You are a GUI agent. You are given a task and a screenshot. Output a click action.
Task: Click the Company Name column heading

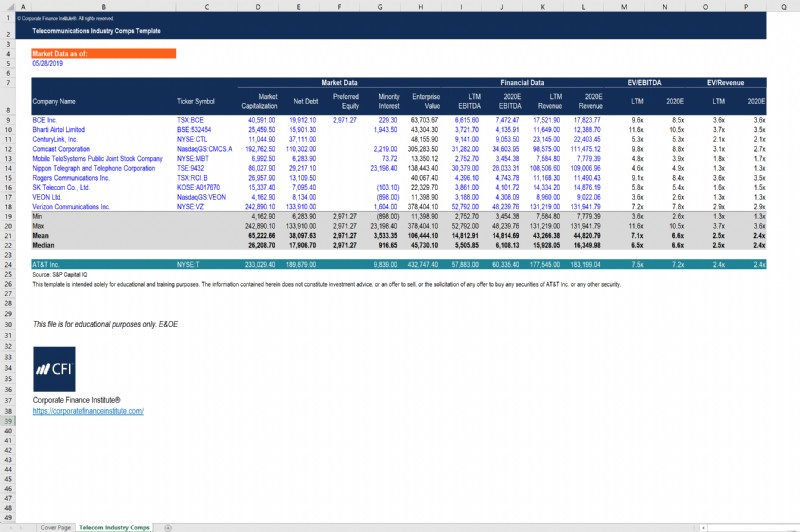click(x=54, y=102)
